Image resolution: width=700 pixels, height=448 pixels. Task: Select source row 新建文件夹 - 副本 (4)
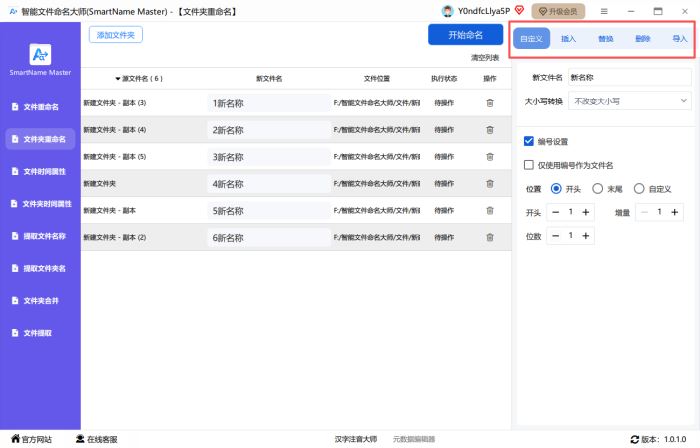(x=115, y=130)
